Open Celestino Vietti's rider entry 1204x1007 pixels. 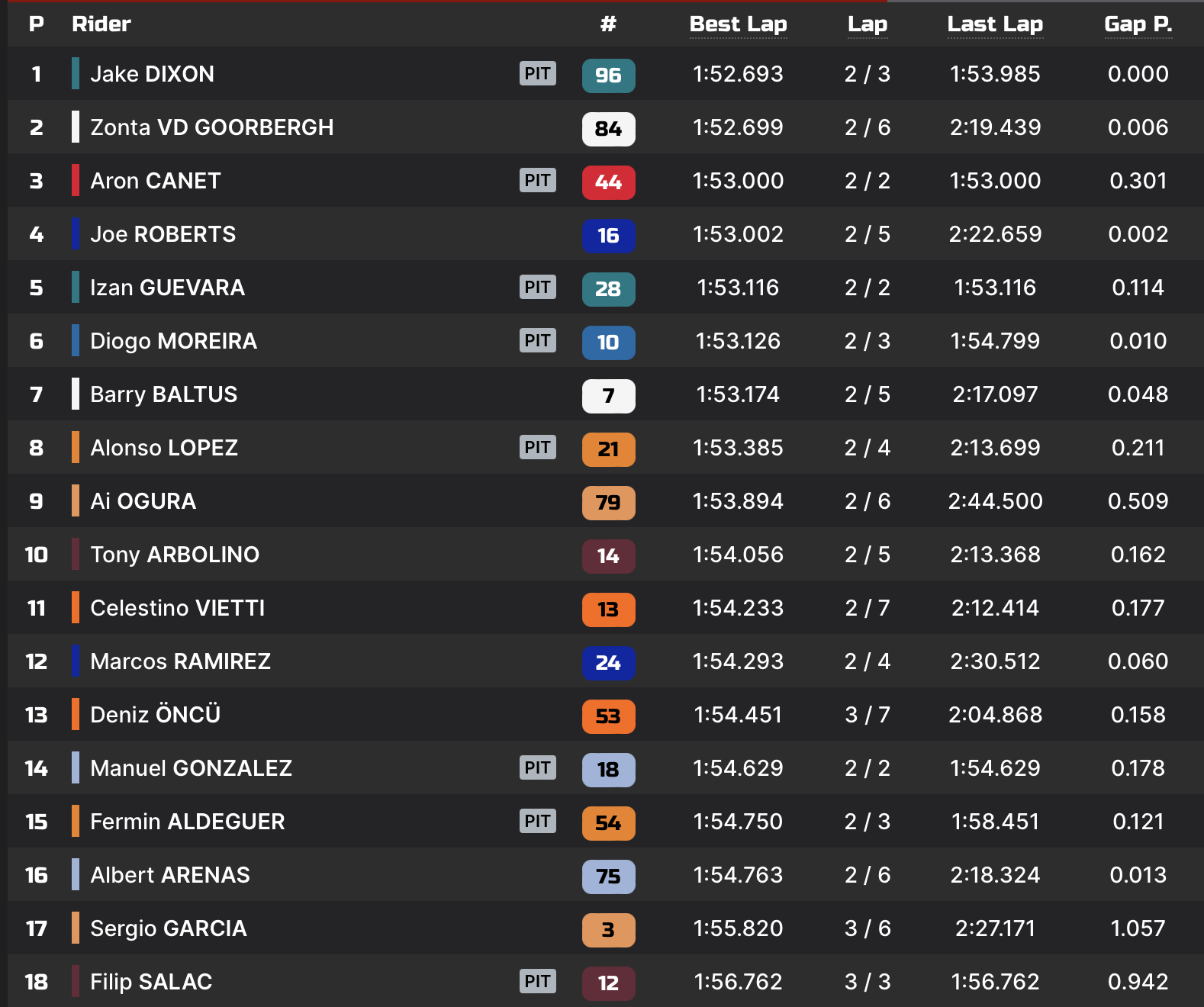177,608
